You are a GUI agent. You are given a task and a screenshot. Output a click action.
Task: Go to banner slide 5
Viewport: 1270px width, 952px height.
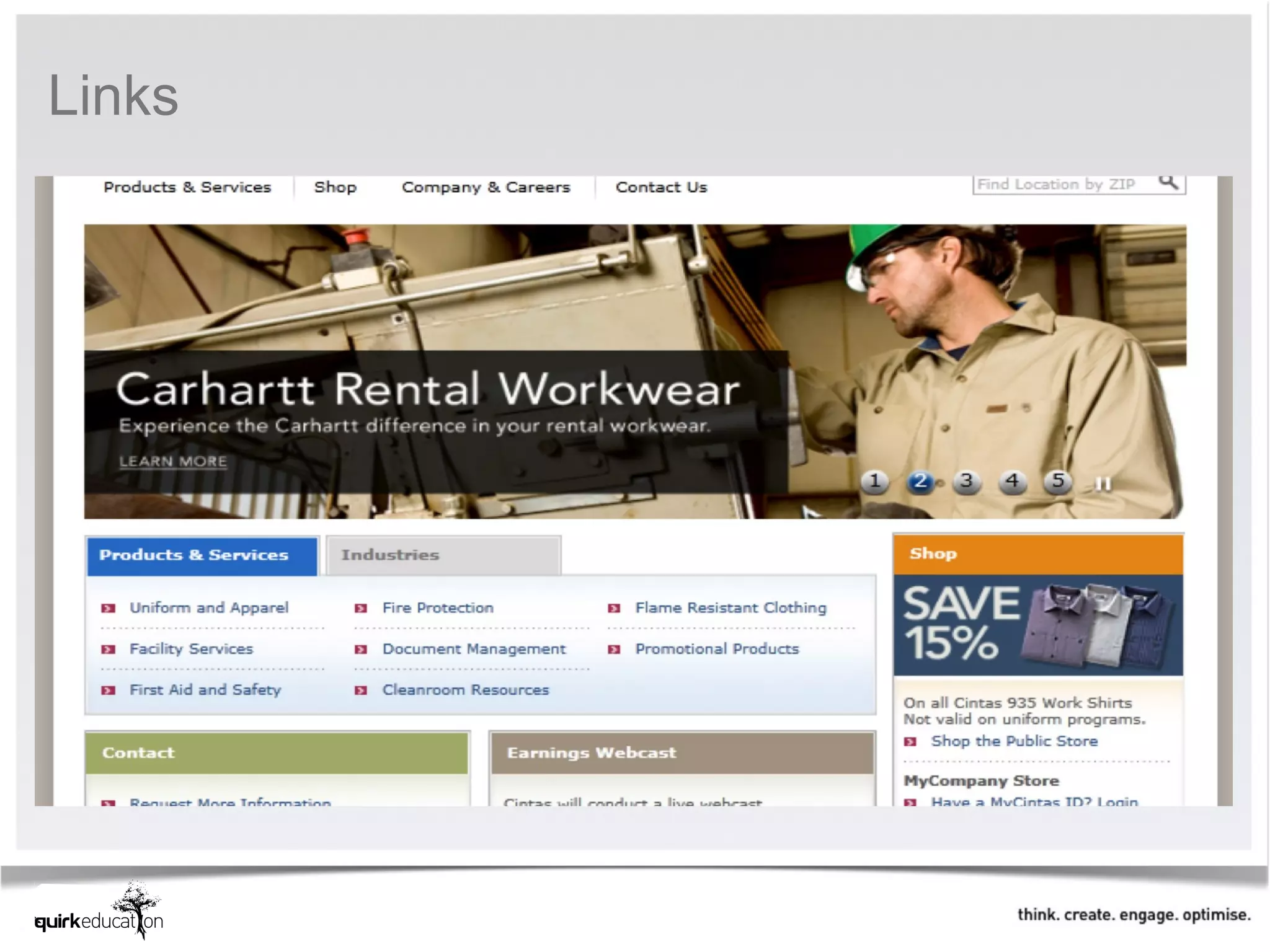[x=1058, y=482]
